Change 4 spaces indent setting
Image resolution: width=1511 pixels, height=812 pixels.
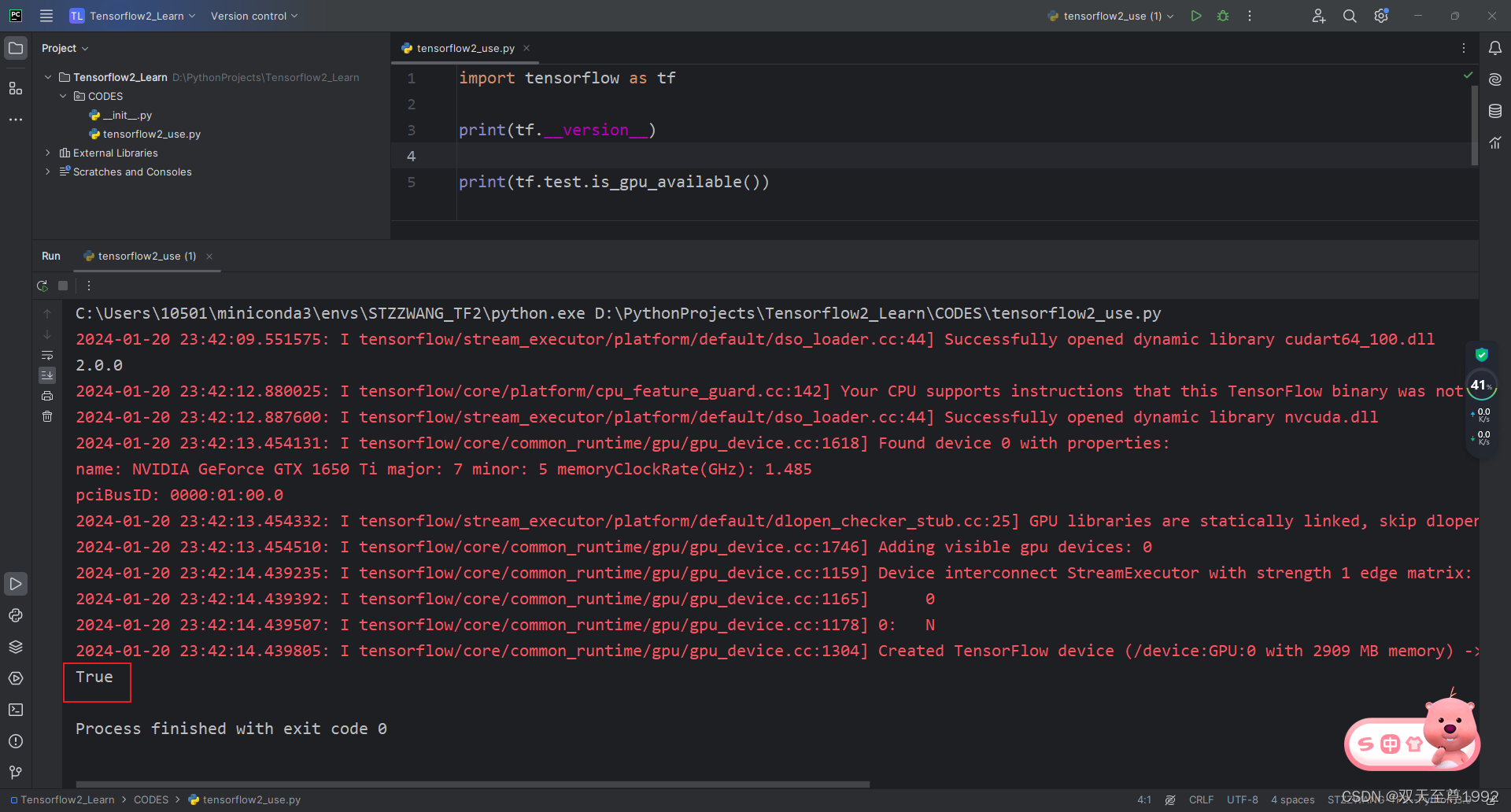(1293, 799)
